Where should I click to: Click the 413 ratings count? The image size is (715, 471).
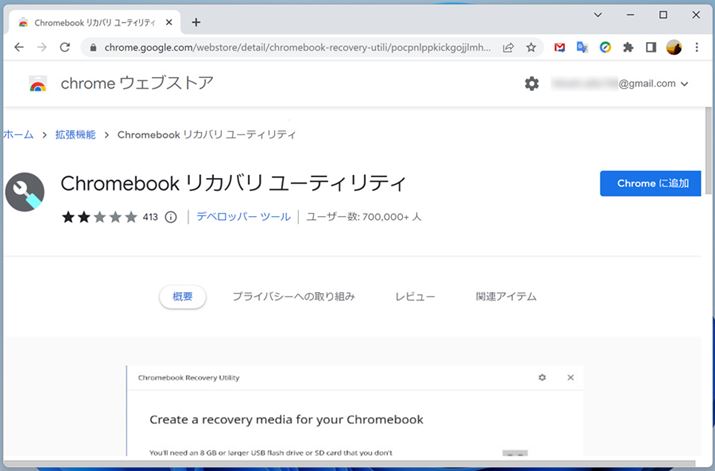click(x=150, y=217)
